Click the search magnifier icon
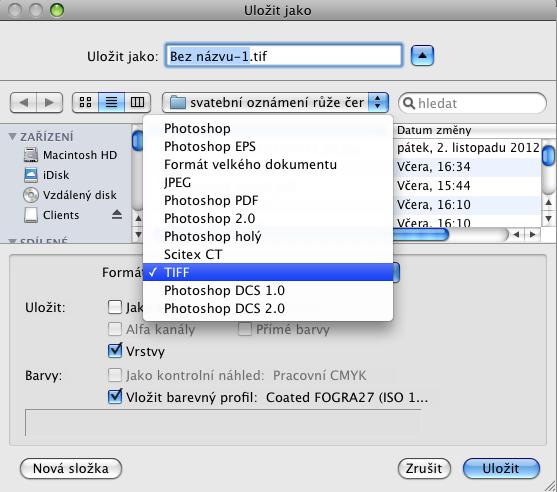This screenshot has width=557, height=492. point(409,103)
